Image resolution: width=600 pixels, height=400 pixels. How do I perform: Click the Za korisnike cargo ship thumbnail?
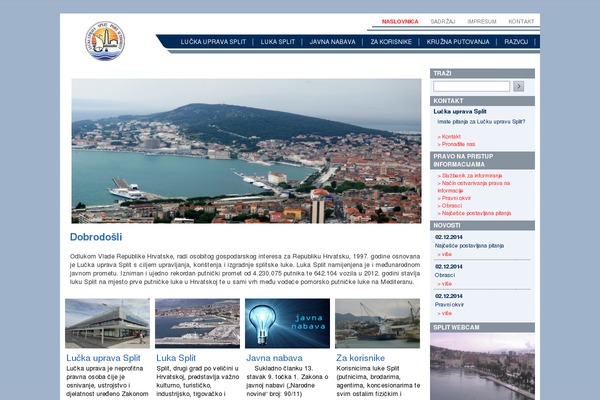tap(377, 323)
